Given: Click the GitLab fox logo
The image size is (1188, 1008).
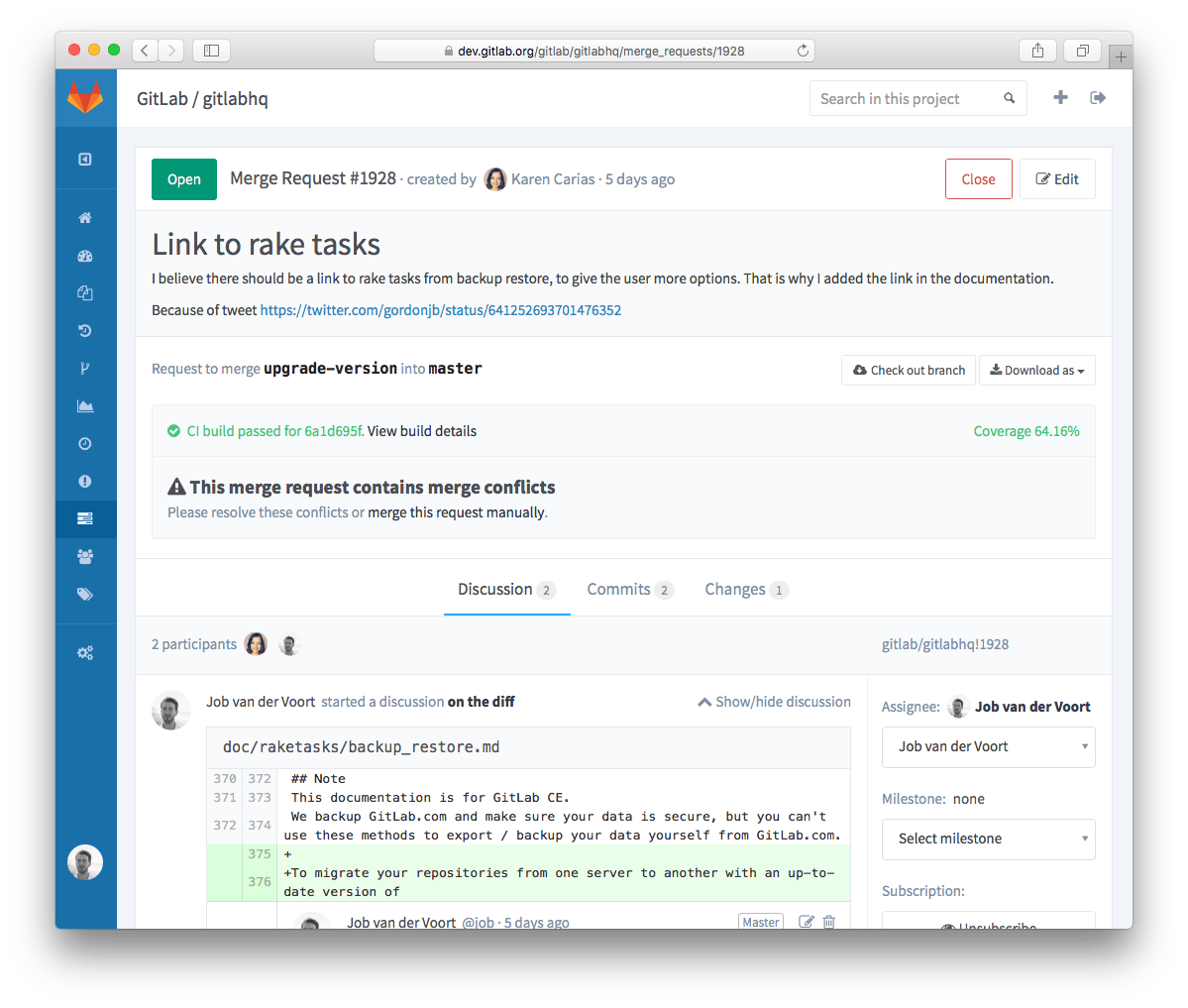Looking at the screenshot, I should [85, 98].
